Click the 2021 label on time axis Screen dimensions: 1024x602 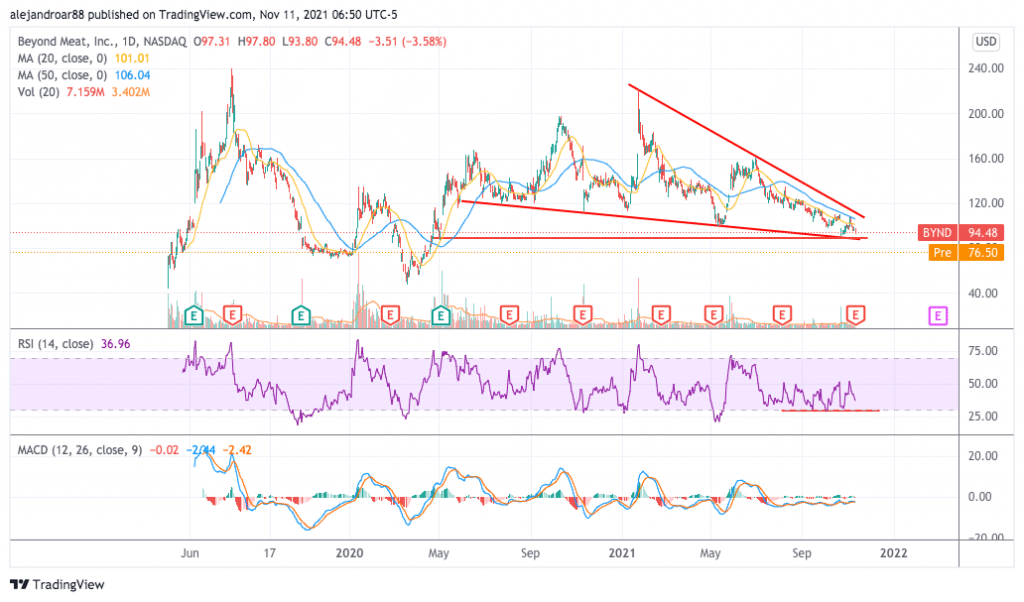(x=622, y=553)
